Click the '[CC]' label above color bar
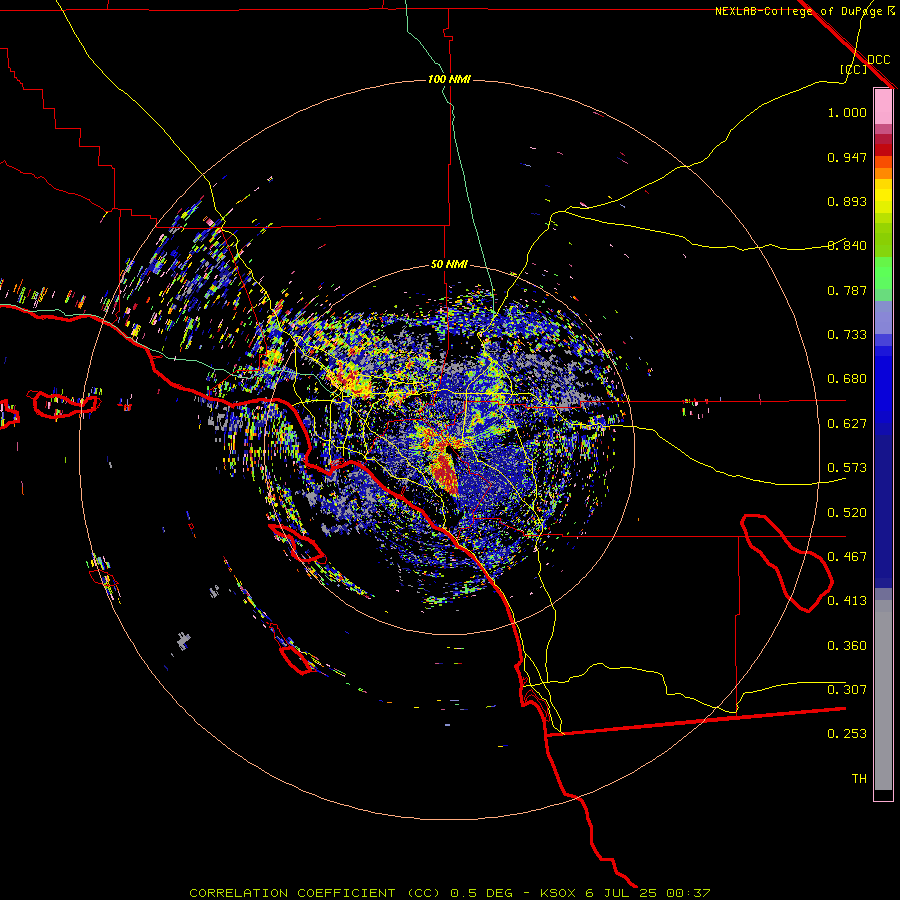Image resolution: width=900 pixels, height=900 pixels. coord(854,69)
